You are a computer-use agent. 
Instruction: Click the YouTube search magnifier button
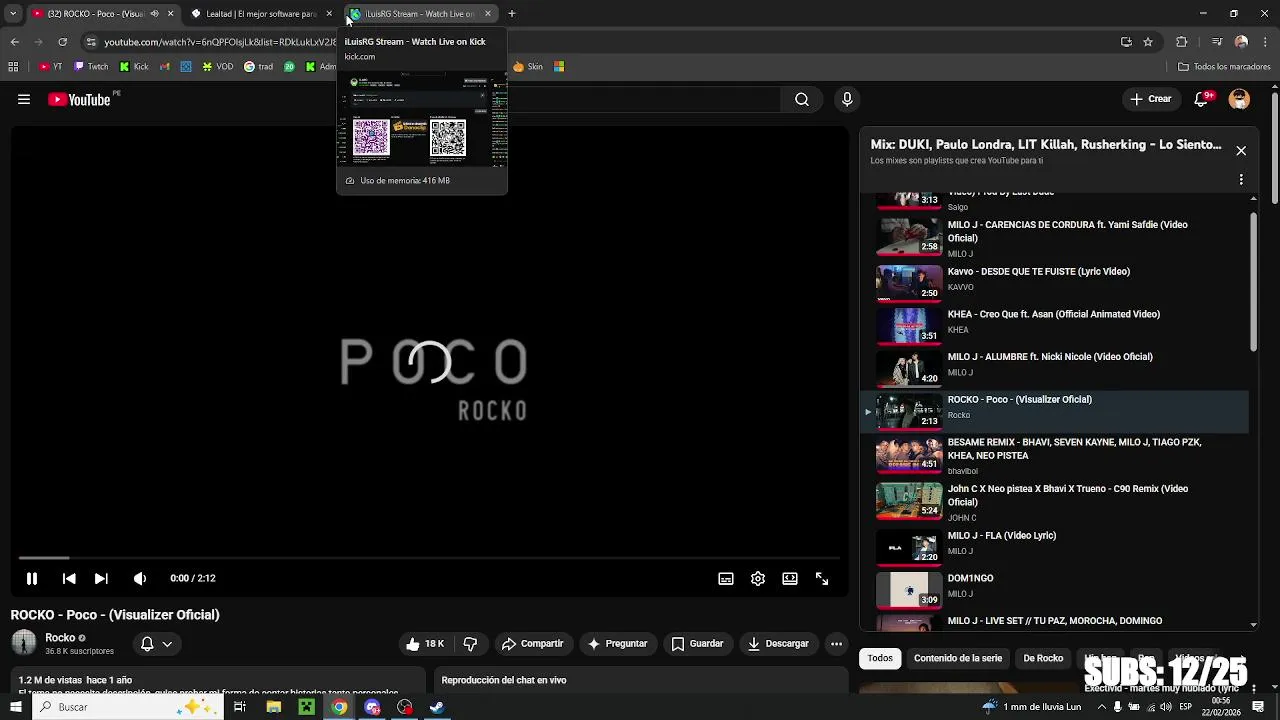point(802,99)
